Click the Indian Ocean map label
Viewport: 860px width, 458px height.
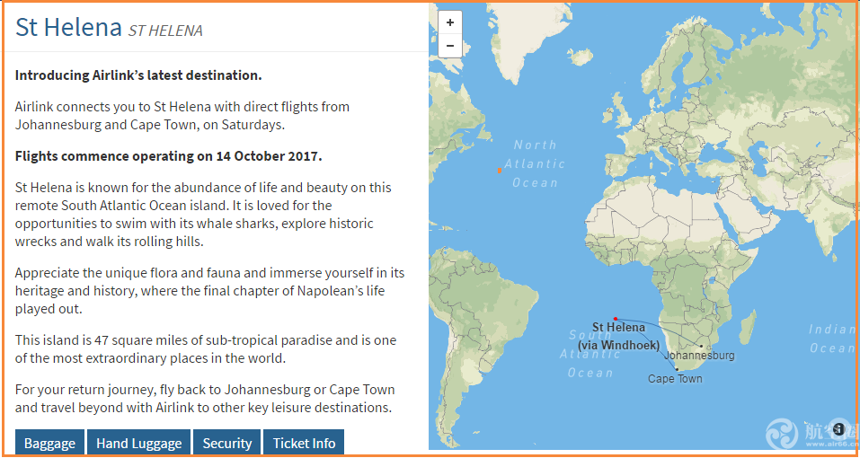833,338
